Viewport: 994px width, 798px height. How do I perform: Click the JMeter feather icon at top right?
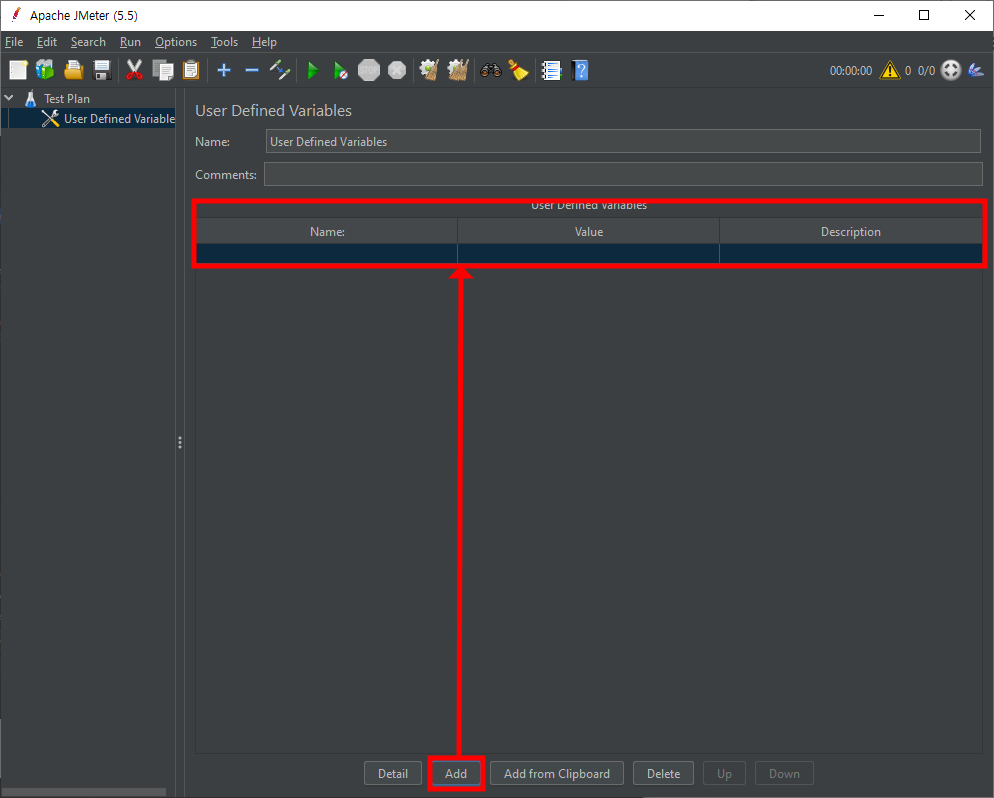pos(976,70)
